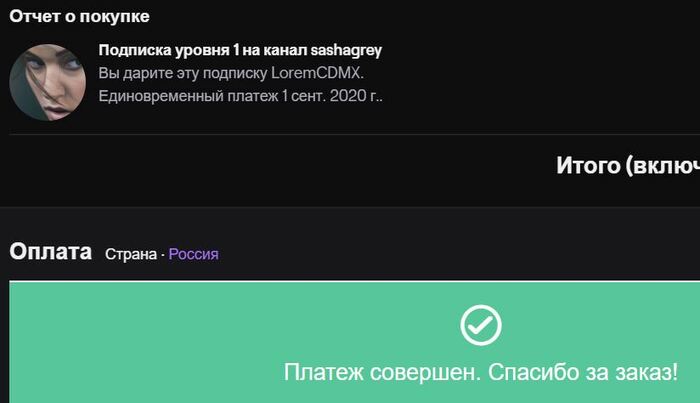Click the divider line below purchase details
Image resolution: width=700 pixels, height=403 pixels.
coord(354,134)
